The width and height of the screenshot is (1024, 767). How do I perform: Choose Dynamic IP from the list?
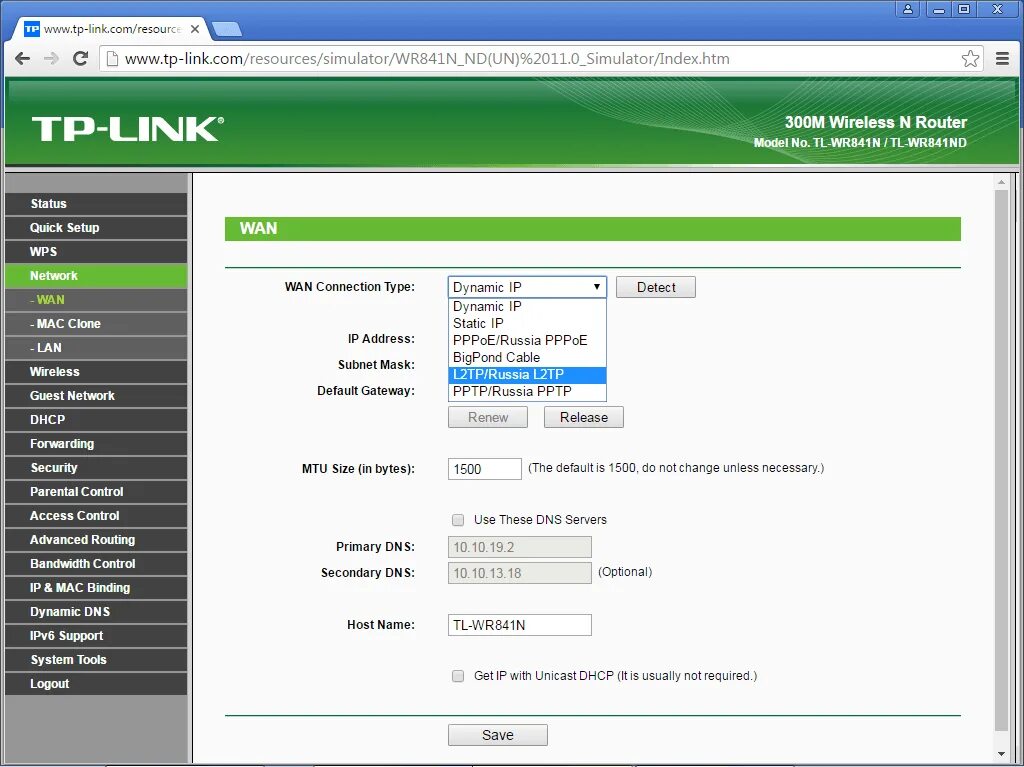click(x=527, y=306)
